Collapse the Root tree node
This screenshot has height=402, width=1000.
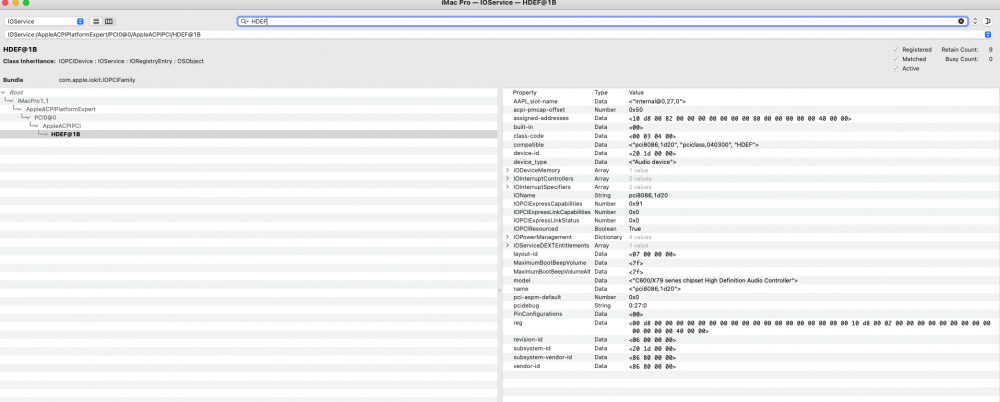click(4, 93)
